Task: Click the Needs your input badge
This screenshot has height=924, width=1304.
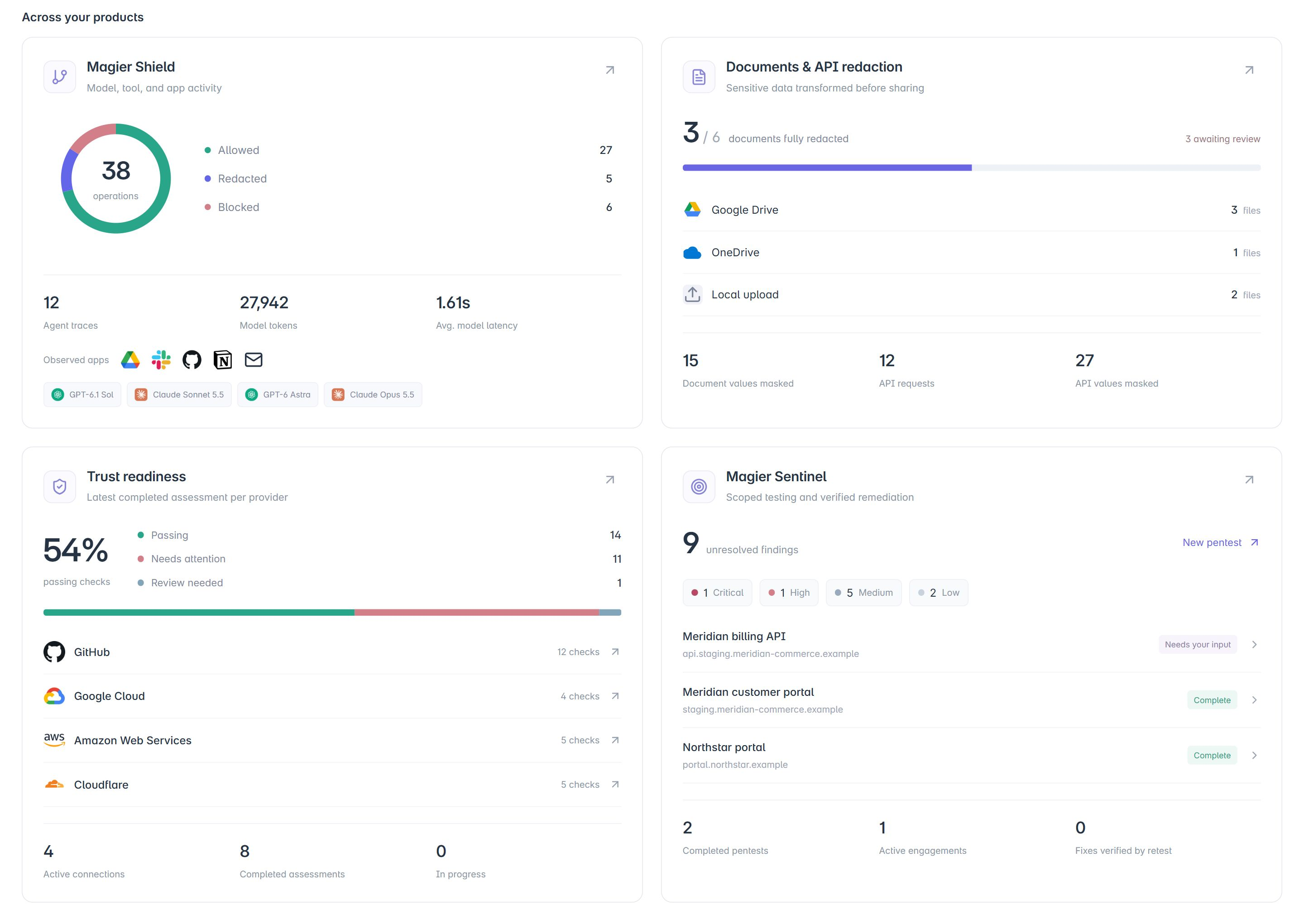Action: (x=1197, y=645)
